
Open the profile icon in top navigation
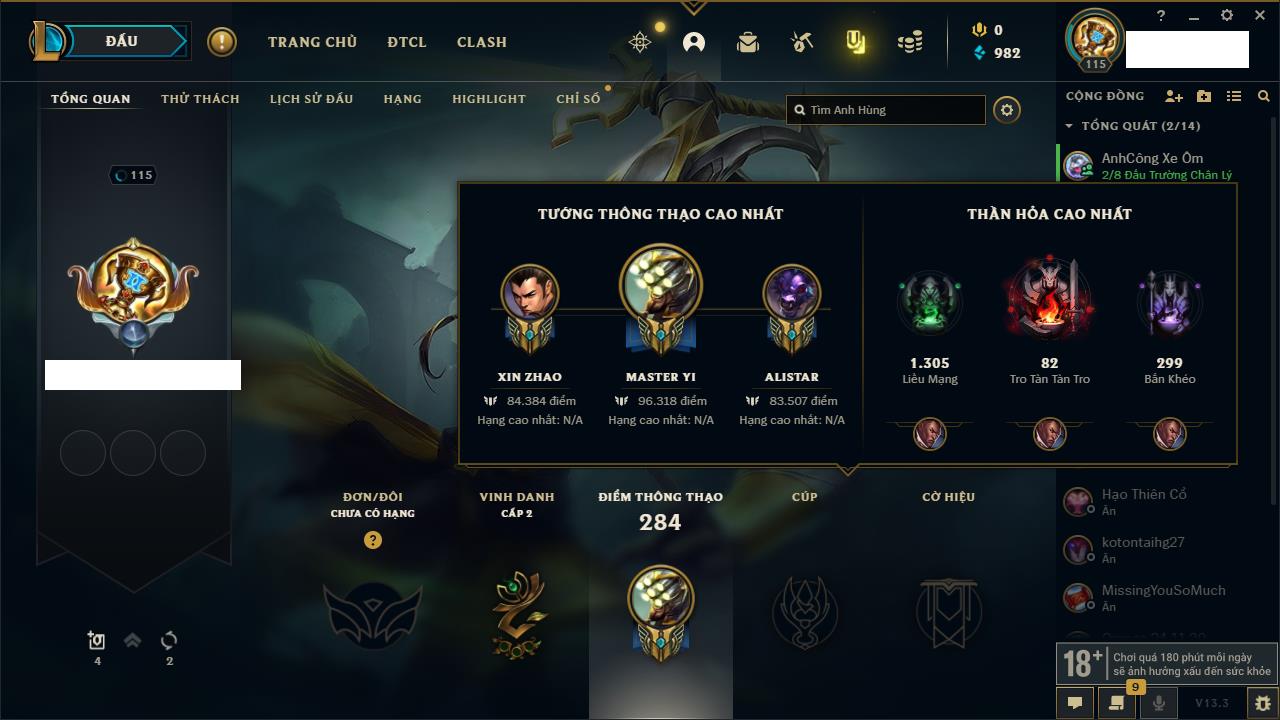(694, 42)
